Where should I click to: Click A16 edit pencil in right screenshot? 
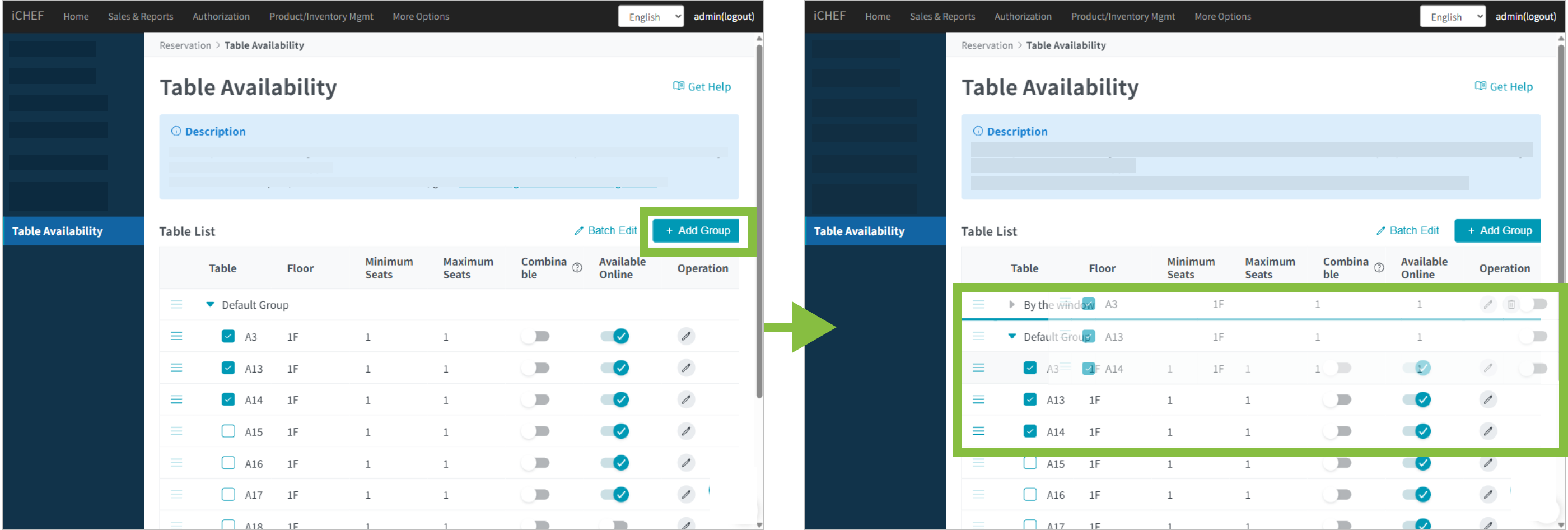[1488, 495]
